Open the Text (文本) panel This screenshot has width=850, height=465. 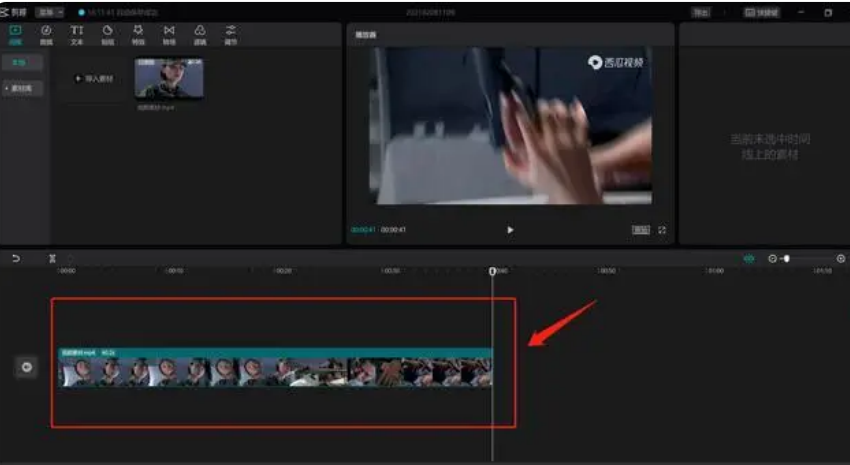(77, 35)
